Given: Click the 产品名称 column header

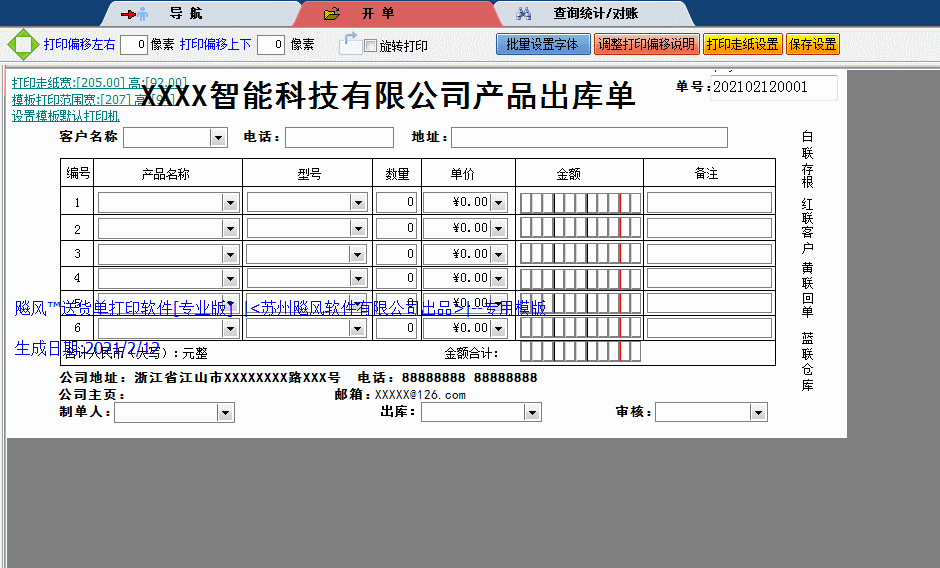Looking at the screenshot, I should point(167,174).
